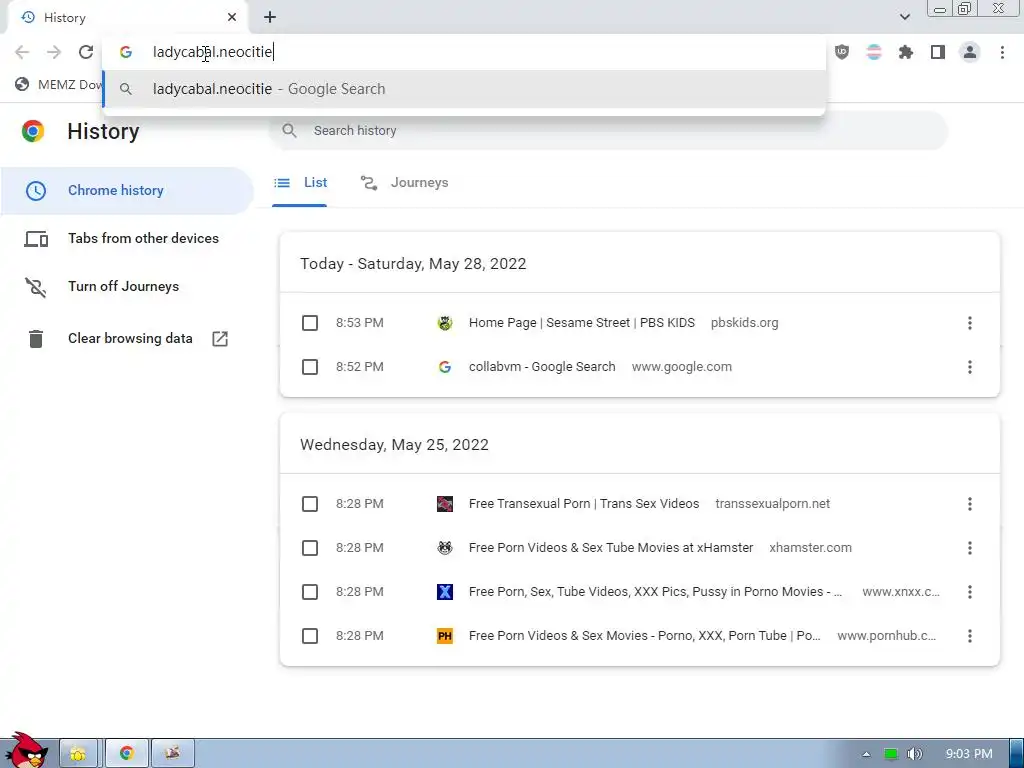
Task: Open the Extensions puzzle piece menu
Action: click(x=906, y=52)
